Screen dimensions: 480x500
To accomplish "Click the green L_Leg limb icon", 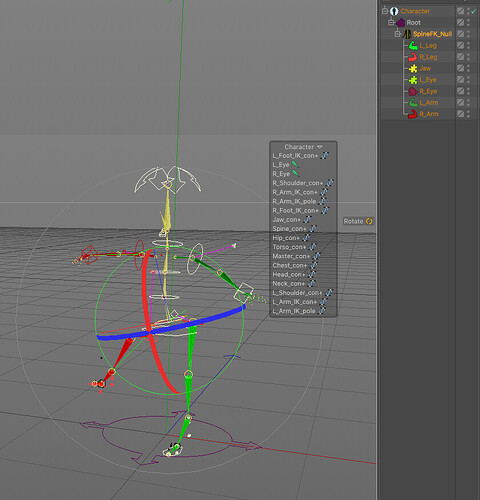I will tap(413, 46).
